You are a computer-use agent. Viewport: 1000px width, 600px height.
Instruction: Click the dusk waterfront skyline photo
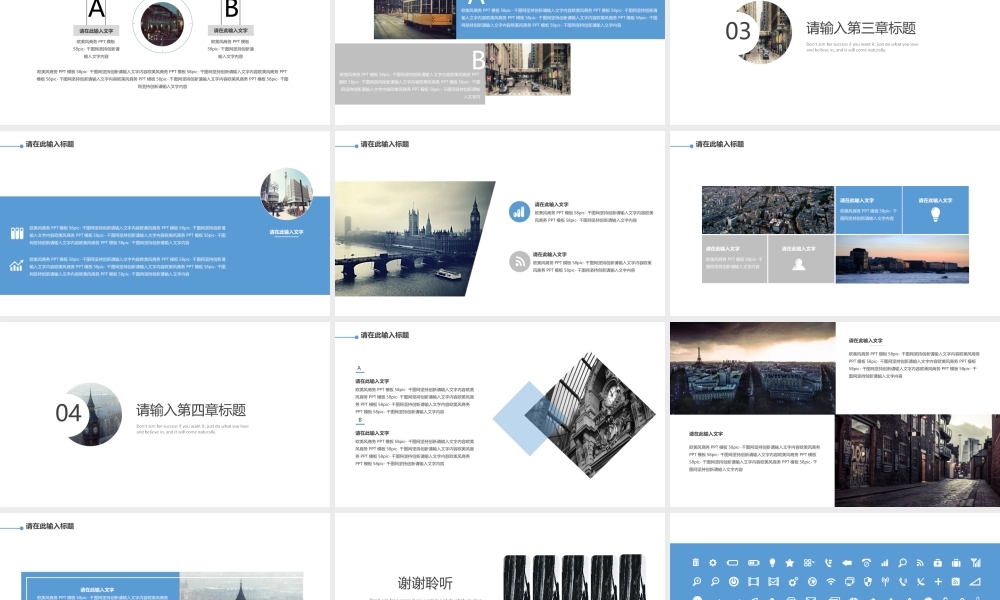pyautogui.click(x=902, y=259)
